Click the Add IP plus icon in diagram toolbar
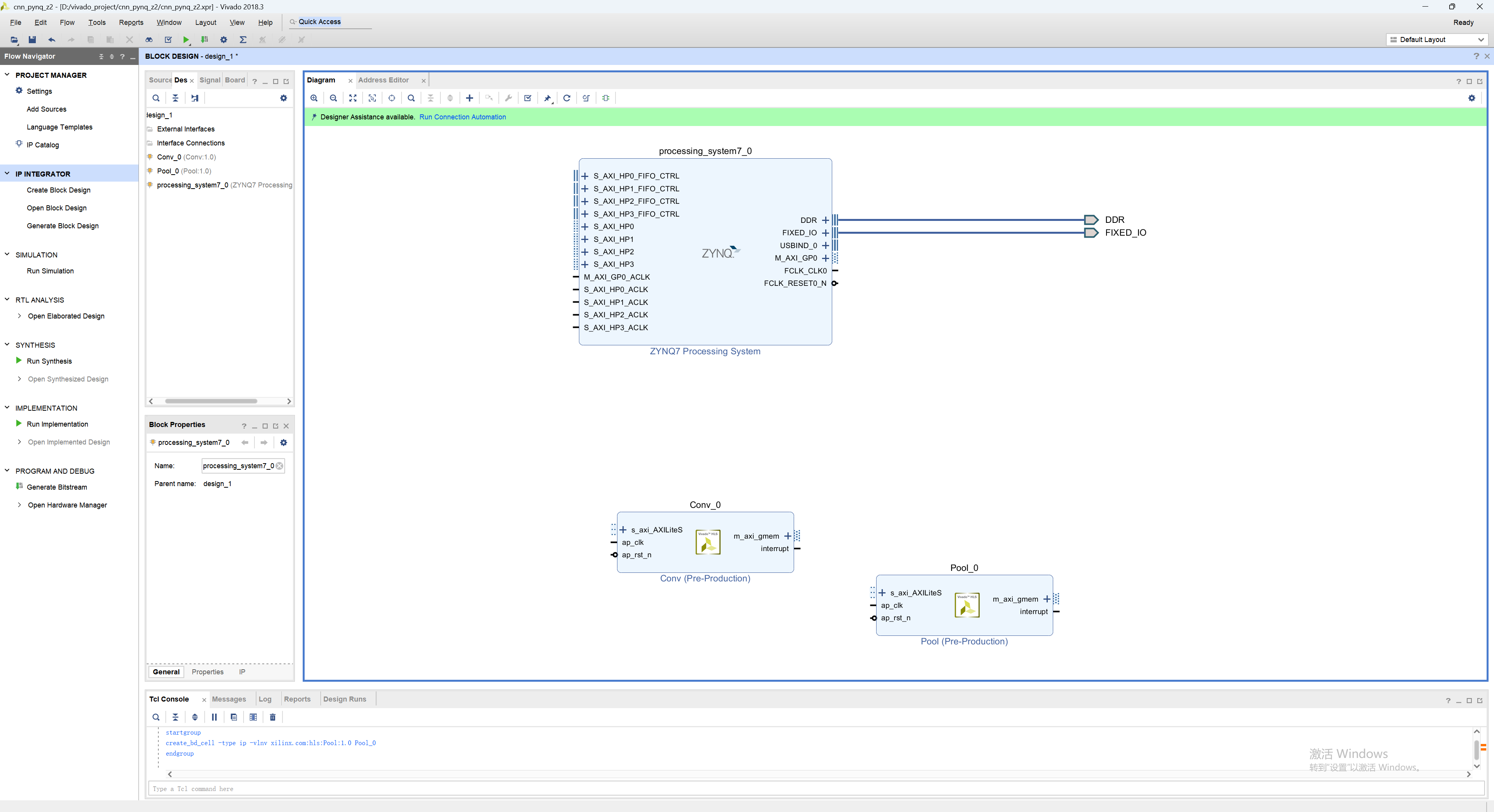The height and width of the screenshot is (812, 1494). (469, 98)
